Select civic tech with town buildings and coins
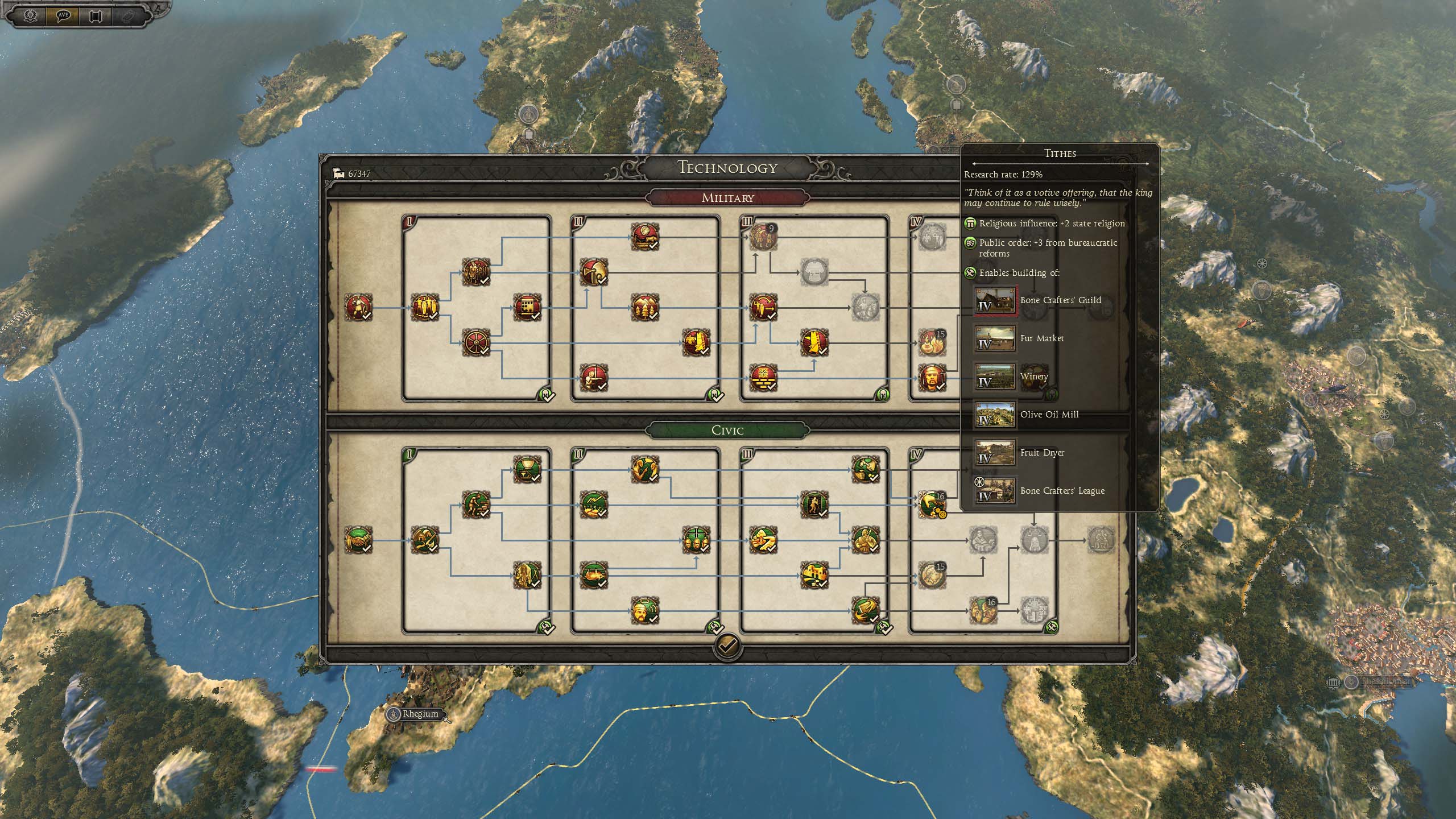1456x819 pixels. point(814,576)
